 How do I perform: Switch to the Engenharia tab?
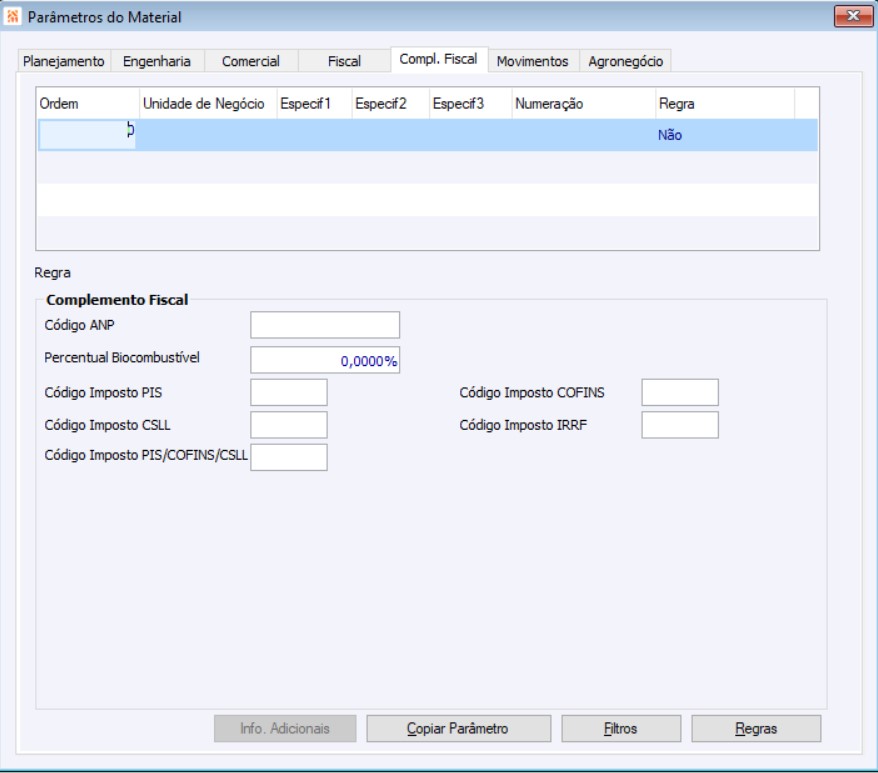pos(157,61)
